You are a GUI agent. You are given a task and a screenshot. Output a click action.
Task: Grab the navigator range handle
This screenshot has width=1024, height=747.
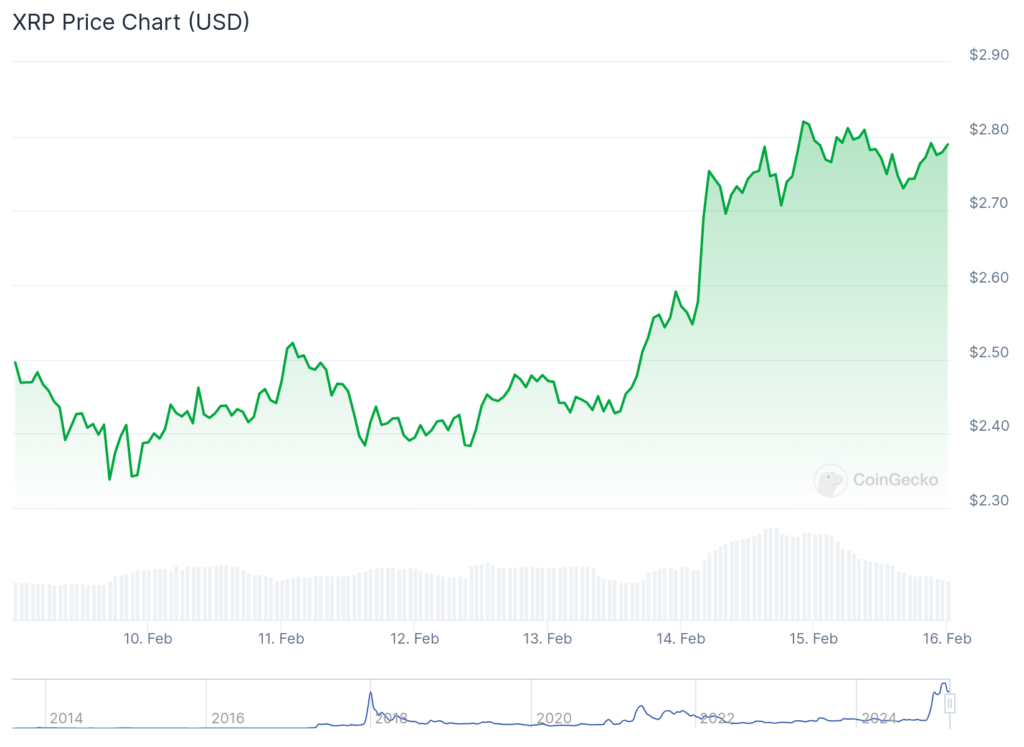tap(950, 704)
